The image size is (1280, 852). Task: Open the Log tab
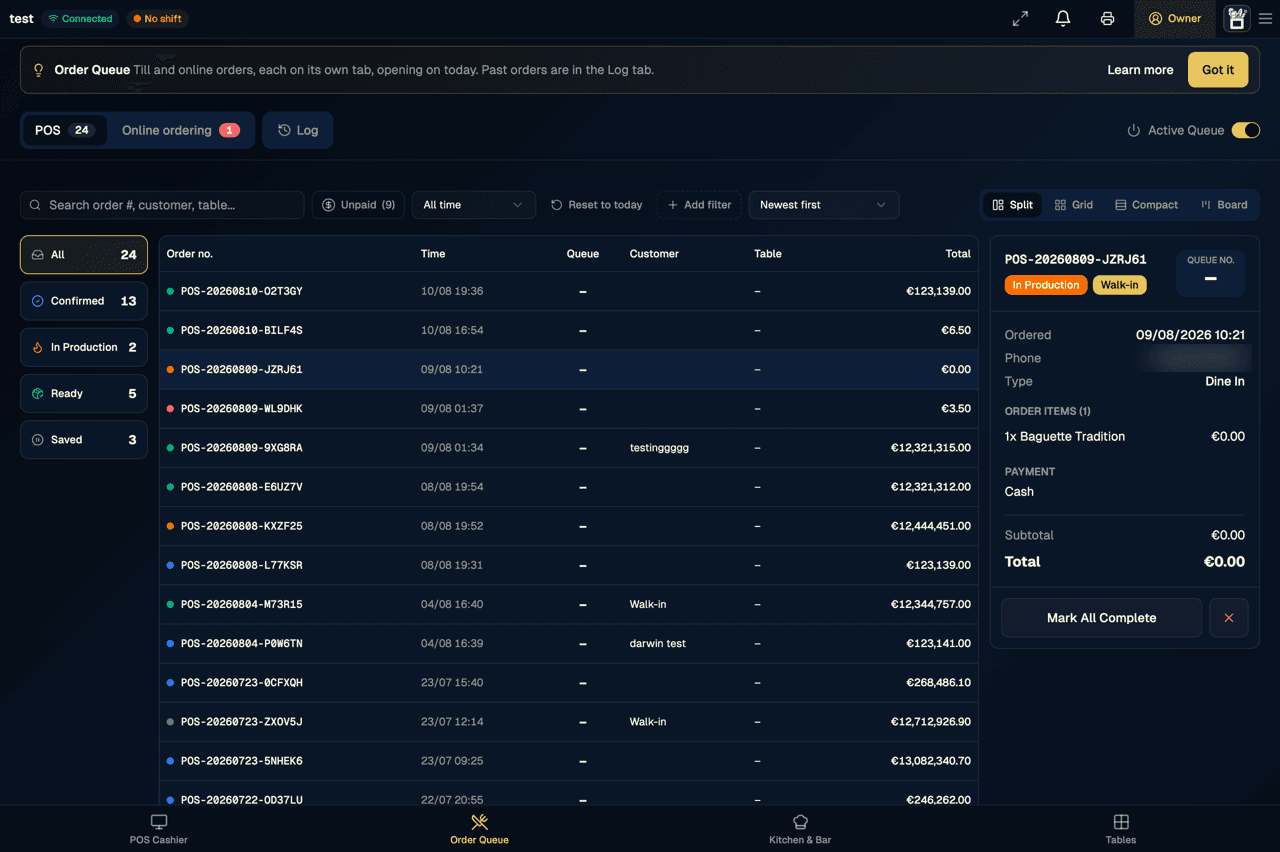298,130
